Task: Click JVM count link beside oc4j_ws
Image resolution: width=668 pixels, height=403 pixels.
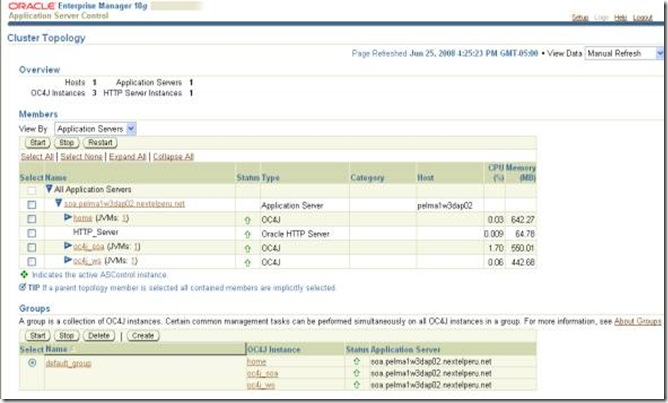Action: coord(134,261)
